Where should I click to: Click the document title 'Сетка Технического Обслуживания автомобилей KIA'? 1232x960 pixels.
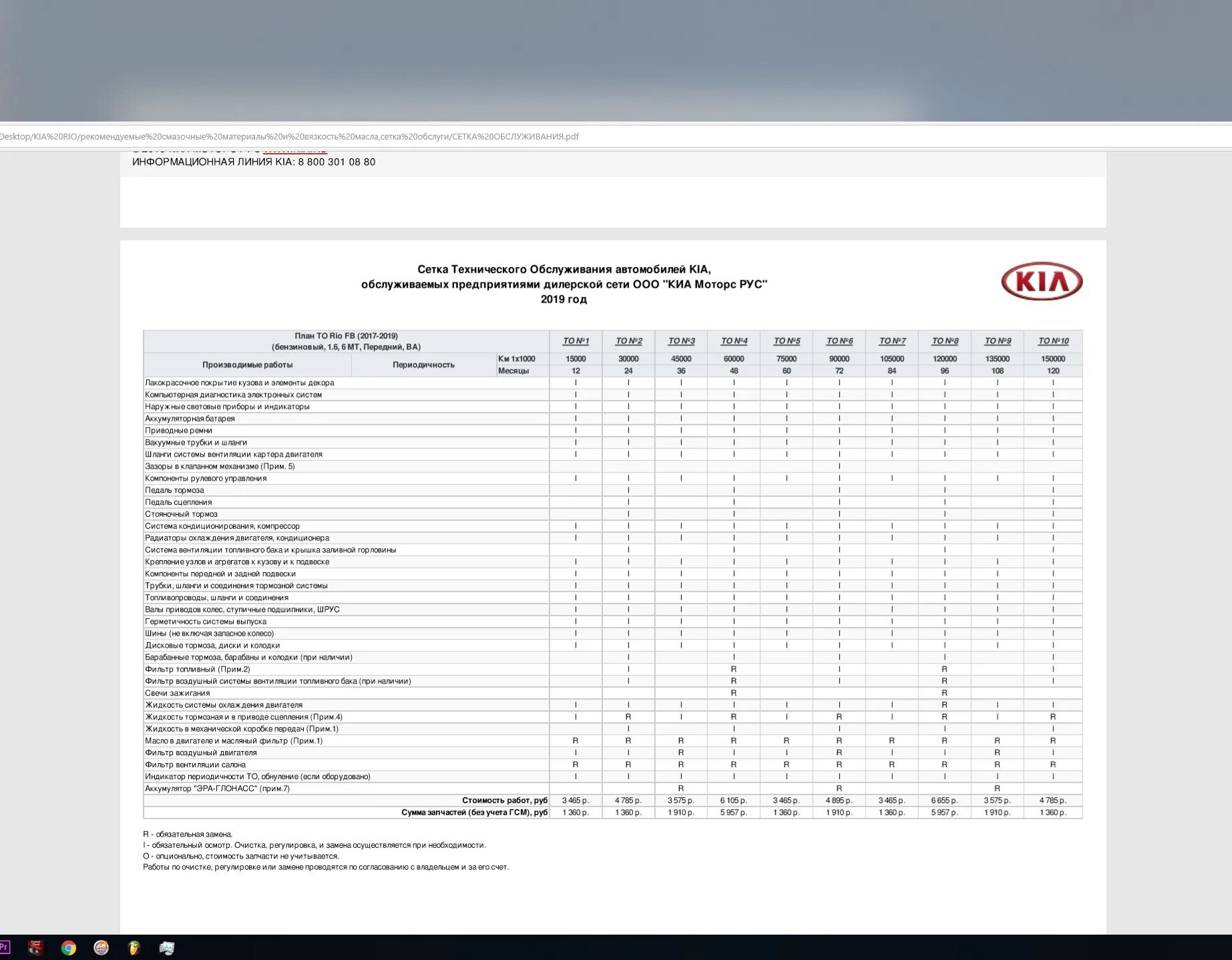564,269
